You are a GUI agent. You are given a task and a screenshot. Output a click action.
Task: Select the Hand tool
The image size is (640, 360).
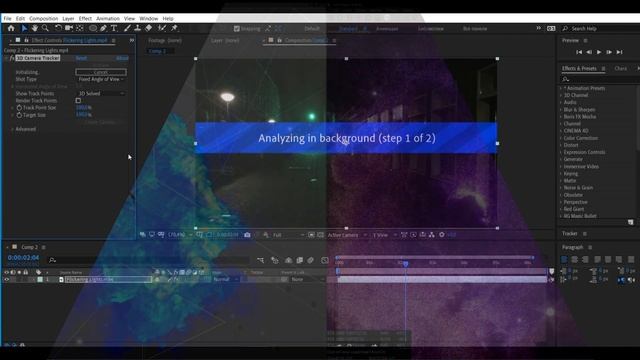[x=35, y=28]
